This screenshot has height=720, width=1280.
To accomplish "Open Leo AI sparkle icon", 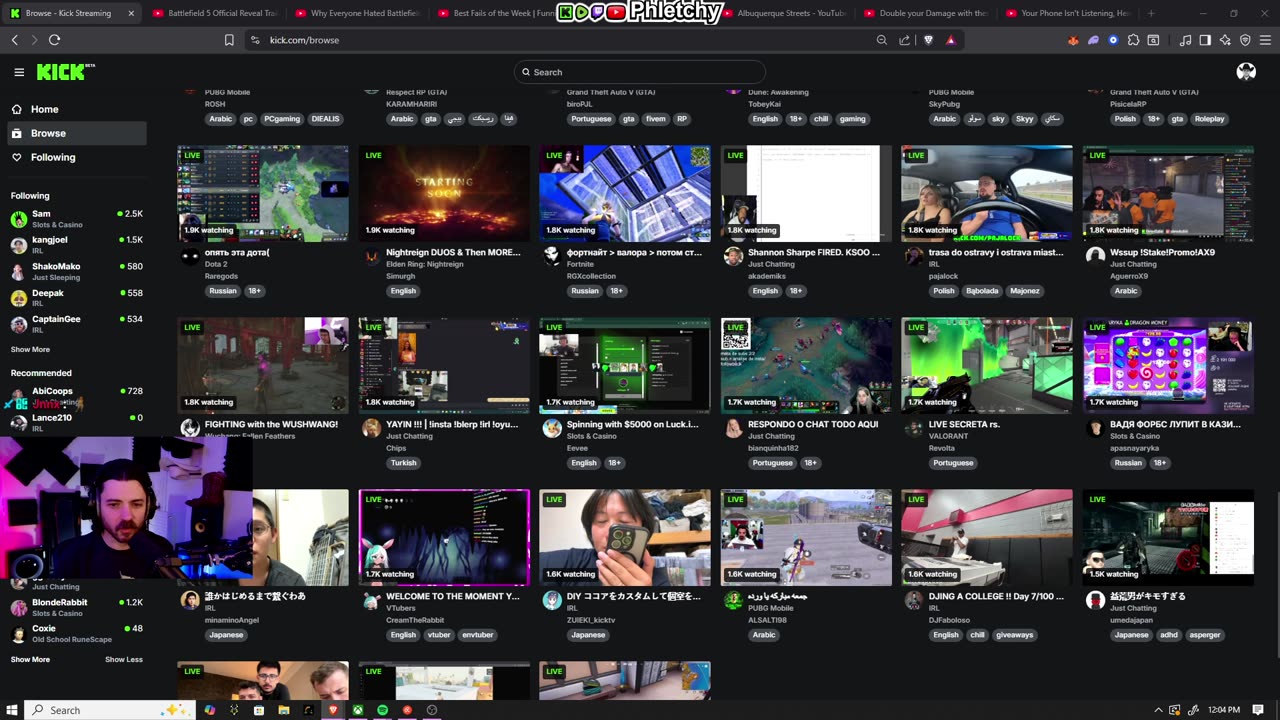I will [1225, 40].
